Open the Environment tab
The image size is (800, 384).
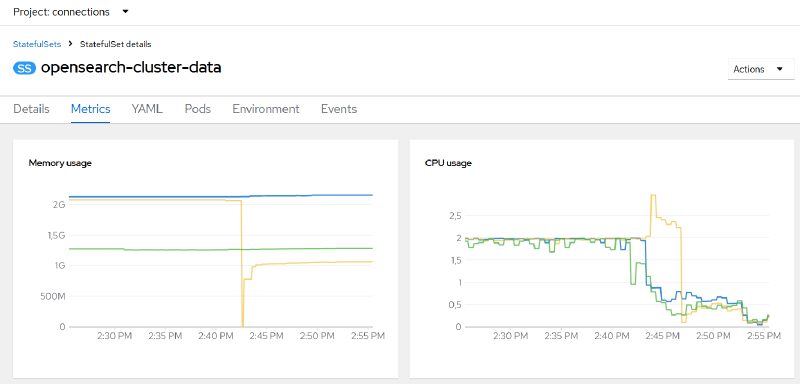coord(266,109)
